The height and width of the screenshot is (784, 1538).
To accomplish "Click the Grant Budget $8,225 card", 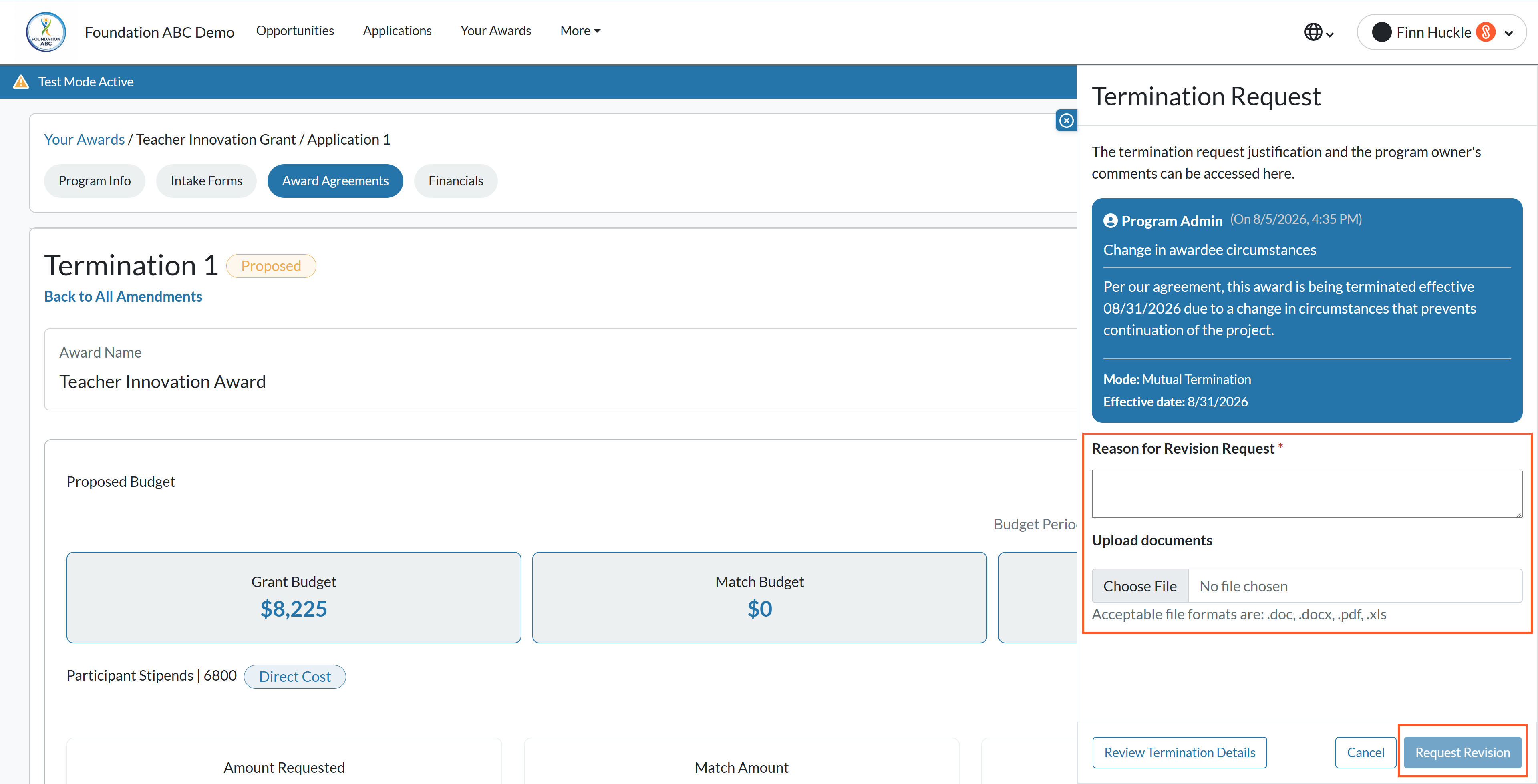I will point(294,597).
